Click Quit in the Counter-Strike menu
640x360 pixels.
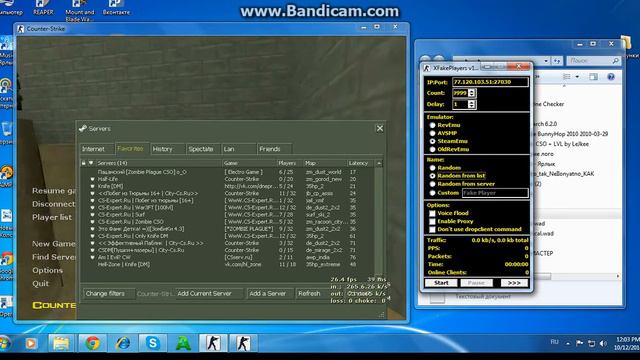point(40,283)
